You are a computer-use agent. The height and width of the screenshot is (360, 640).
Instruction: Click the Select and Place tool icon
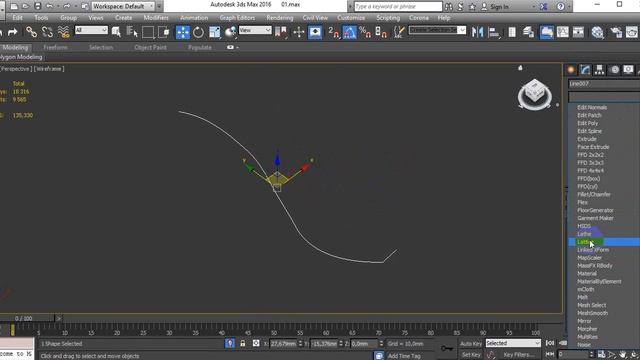pos(231,32)
